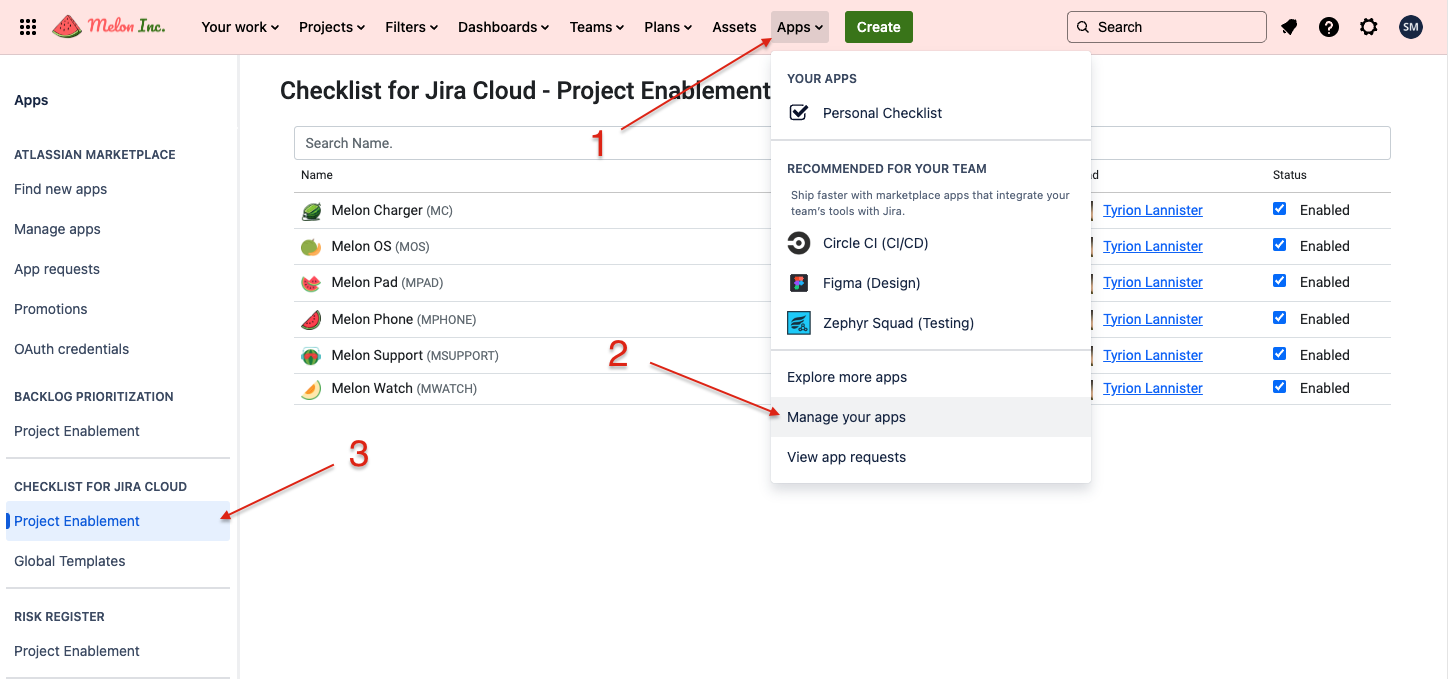The image size is (1448, 679).
Task: Choose View app requests from menu
Action: click(x=846, y=457)
